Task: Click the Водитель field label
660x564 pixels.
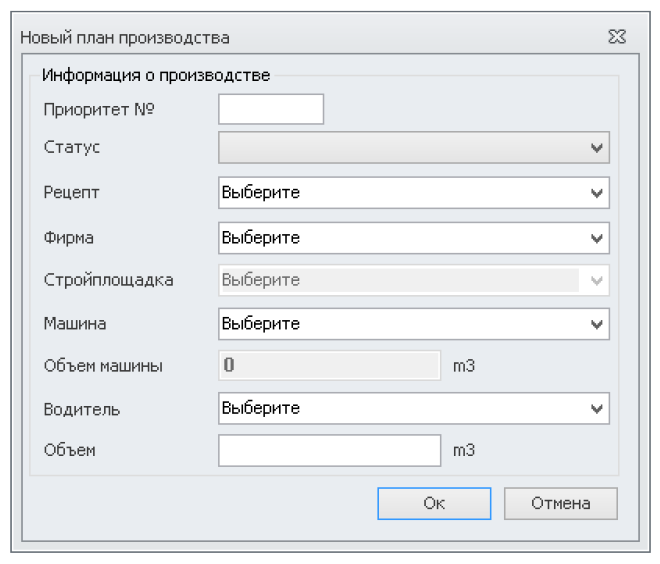Action: coord(80,408)
